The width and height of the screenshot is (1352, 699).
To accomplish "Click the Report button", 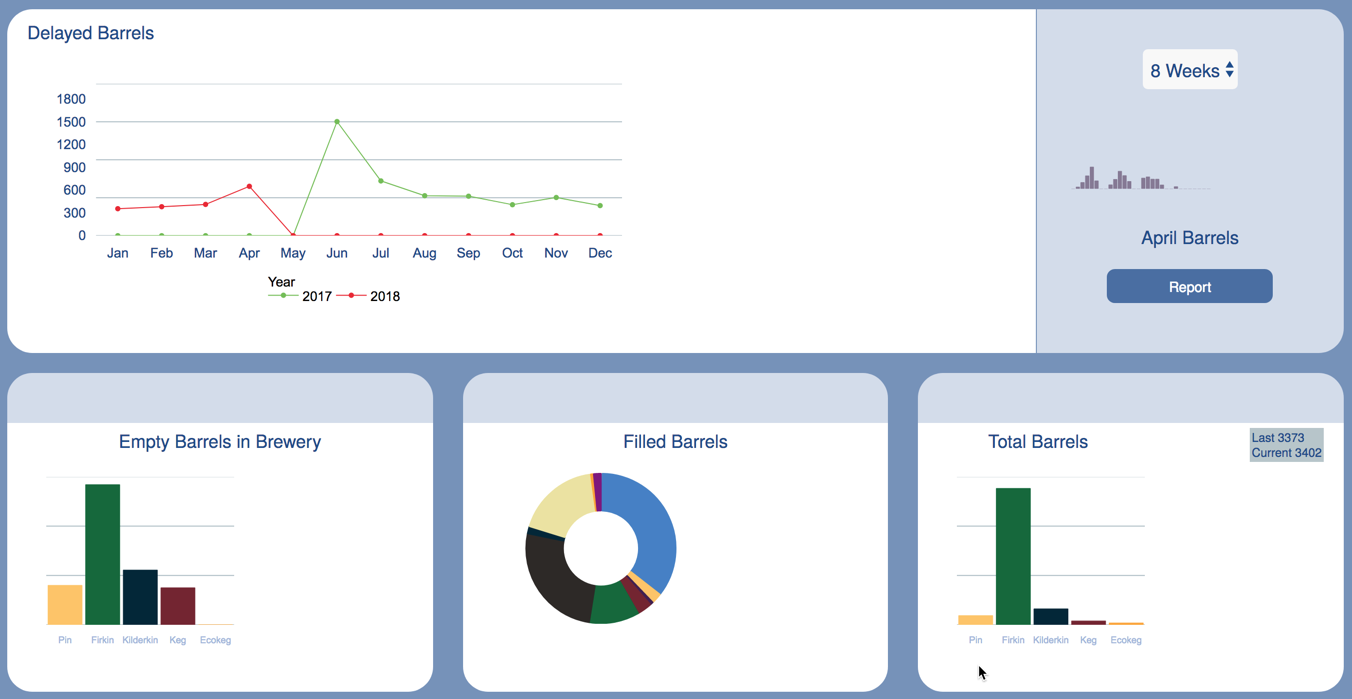I will click(x=1189, y=286).
